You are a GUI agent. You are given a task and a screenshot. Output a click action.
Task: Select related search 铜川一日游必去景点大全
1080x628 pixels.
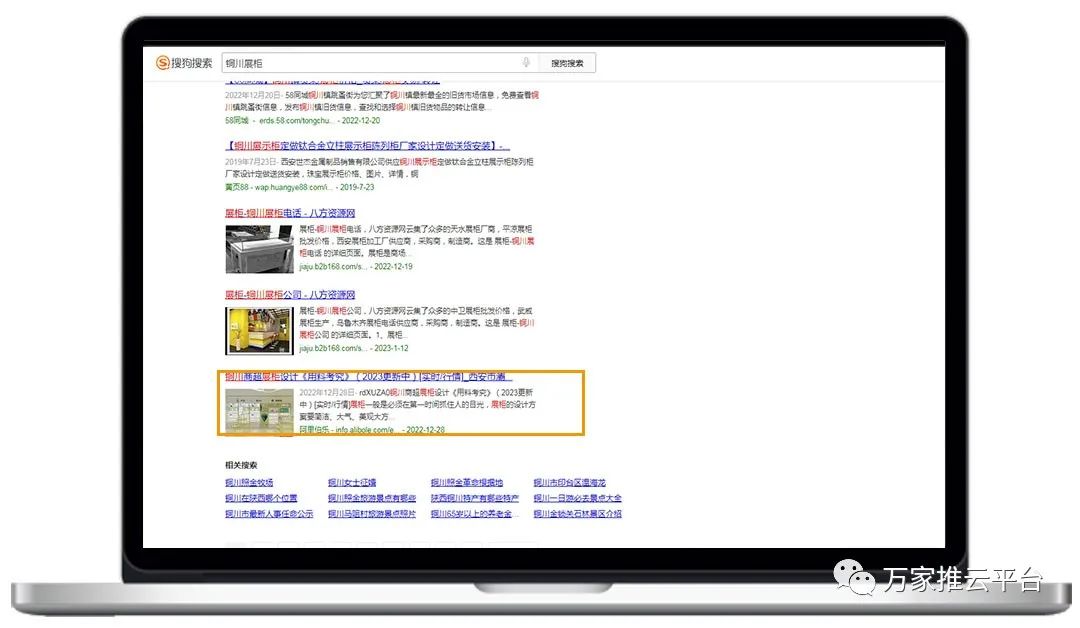point(577,498)
